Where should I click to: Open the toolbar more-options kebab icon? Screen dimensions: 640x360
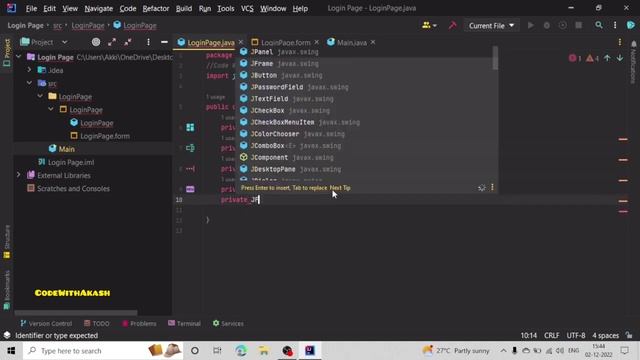click(x=615, y=25)
